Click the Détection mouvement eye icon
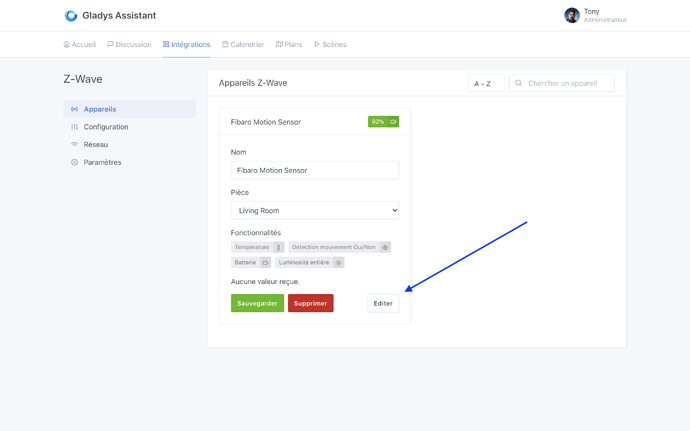Image resolution: width=690 pixels, height=431 pixels. point(385,247)
